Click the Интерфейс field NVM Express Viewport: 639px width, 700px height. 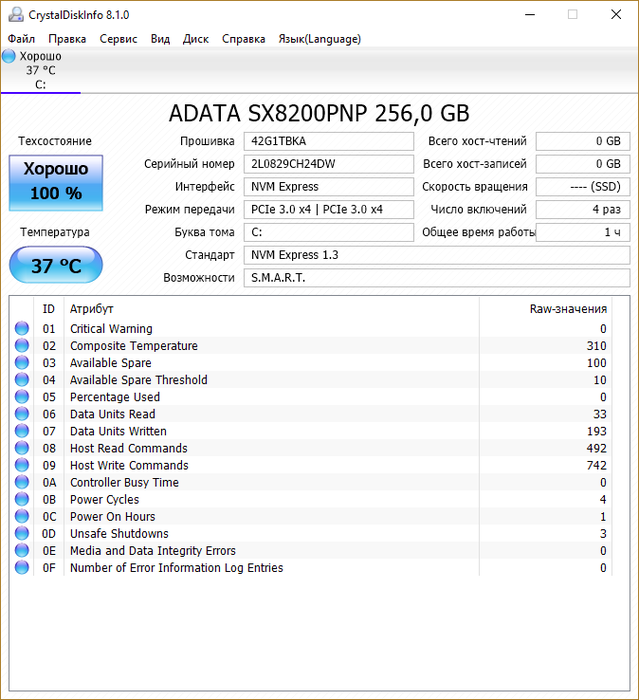pyautogui.click(x=329, y=187)
